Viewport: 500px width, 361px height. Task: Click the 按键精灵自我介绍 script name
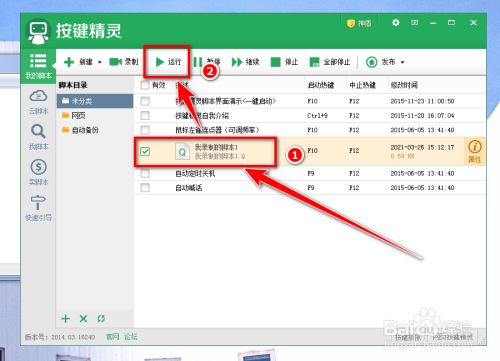pos(202,116)
